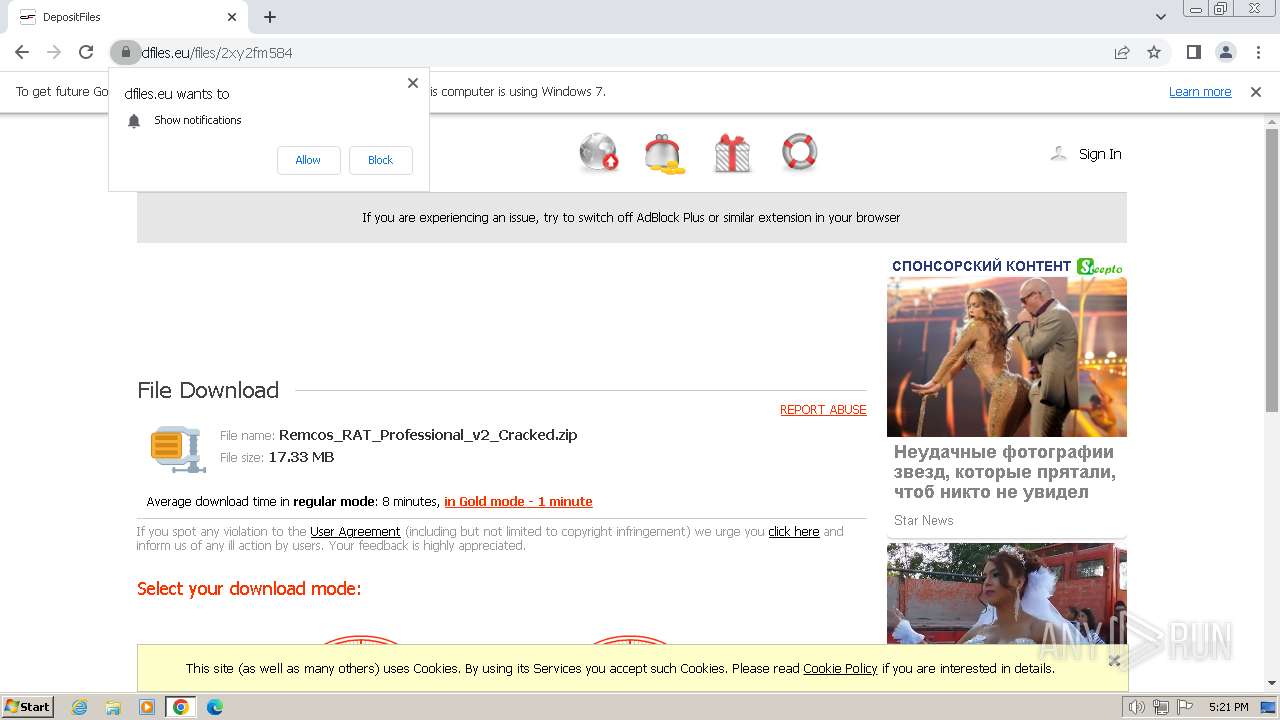The height and width of the screenshot is (720, 1280).
Task: Switch to Chrome in the taskbar
Action: click(x=181, y=707)
